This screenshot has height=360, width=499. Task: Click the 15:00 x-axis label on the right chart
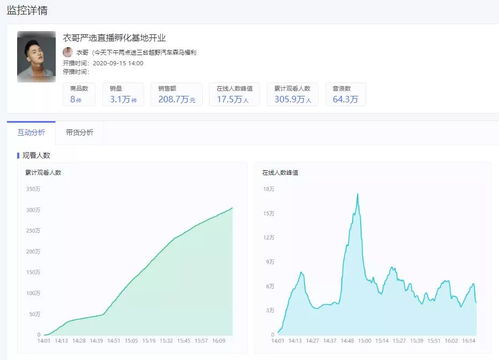pyautogui.click(x=364, y=341)
